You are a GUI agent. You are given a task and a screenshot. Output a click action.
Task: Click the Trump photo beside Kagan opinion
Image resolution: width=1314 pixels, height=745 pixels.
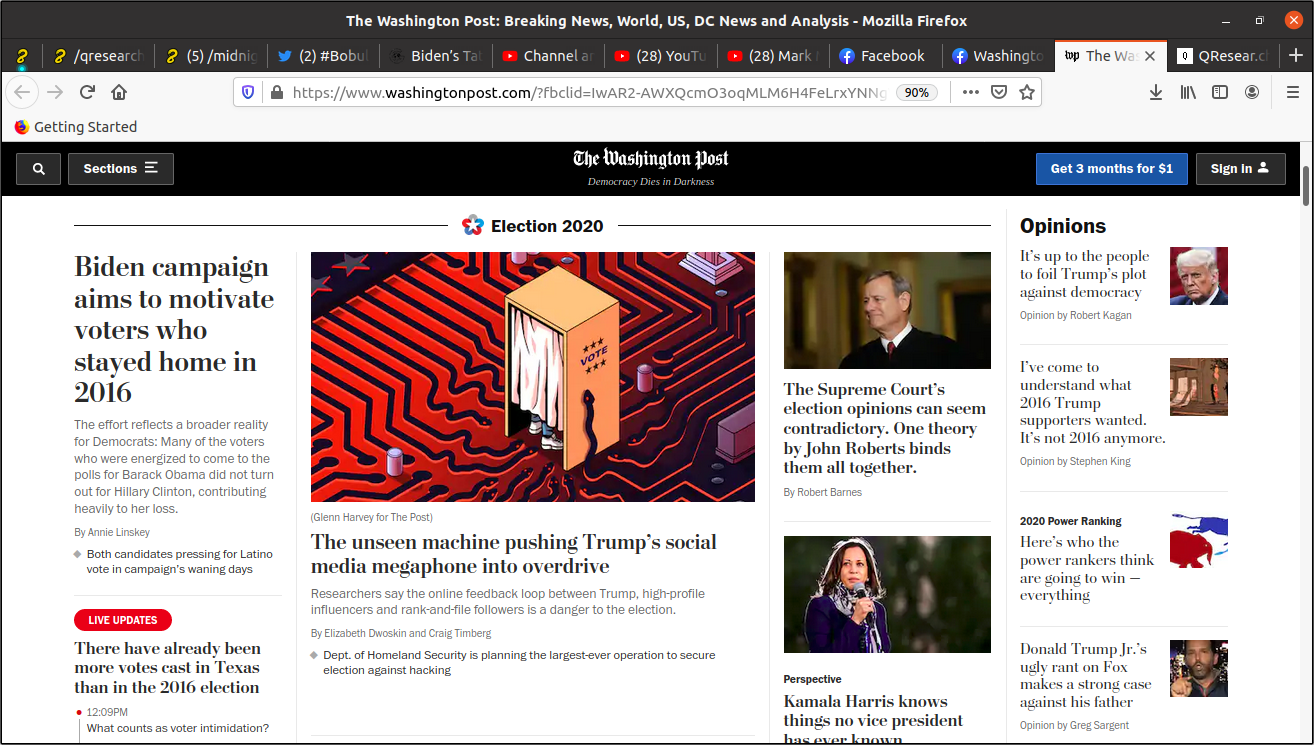[x=1199, y=276]
